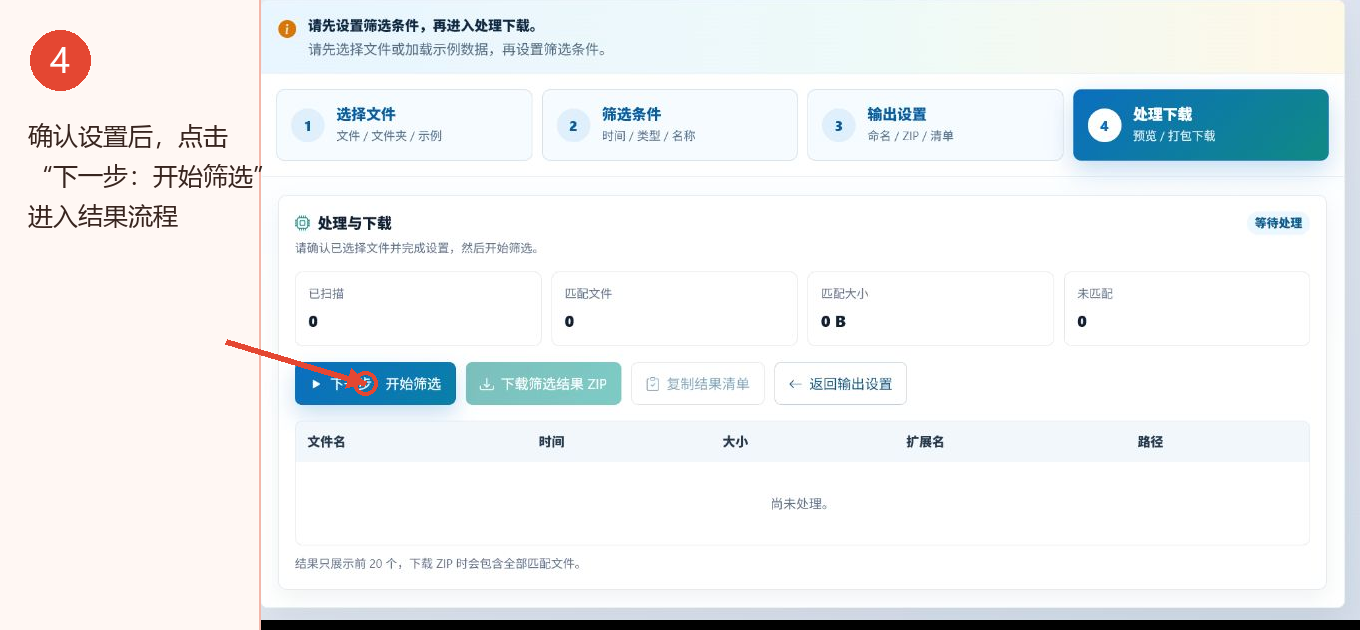The image size is (1360, 630).
Task: Click the 时间 column header
Action: (x=551, y=441)
